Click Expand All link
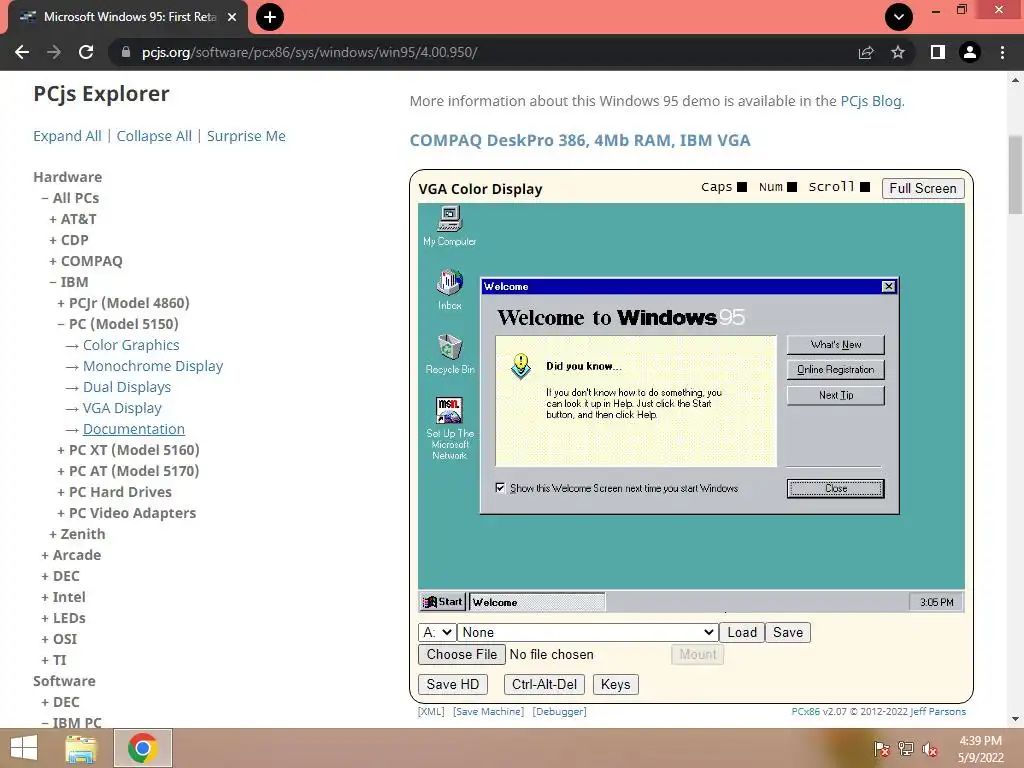This screenshot has height=768, width=1024. pyautogui.click(x=67, y=136)
